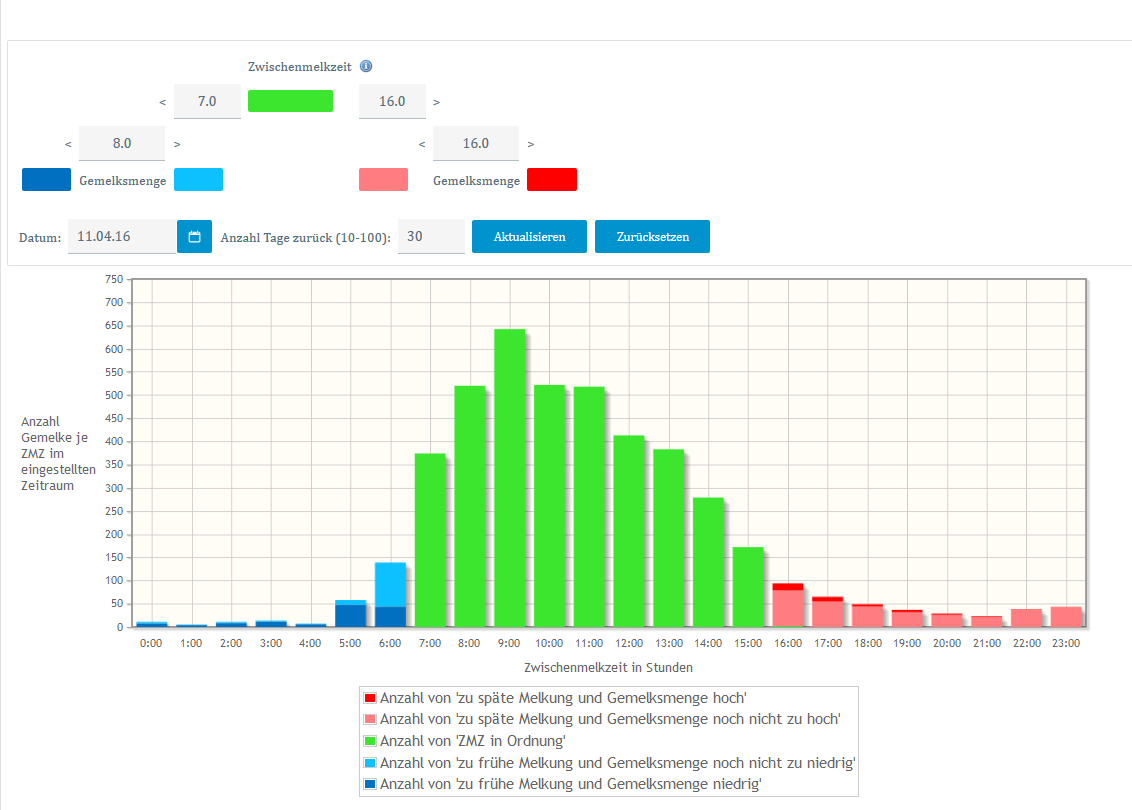Increase the 8.0 Gemelksmenge threshold
Viewport: 1132px width, 810px height.
[177, 144]
